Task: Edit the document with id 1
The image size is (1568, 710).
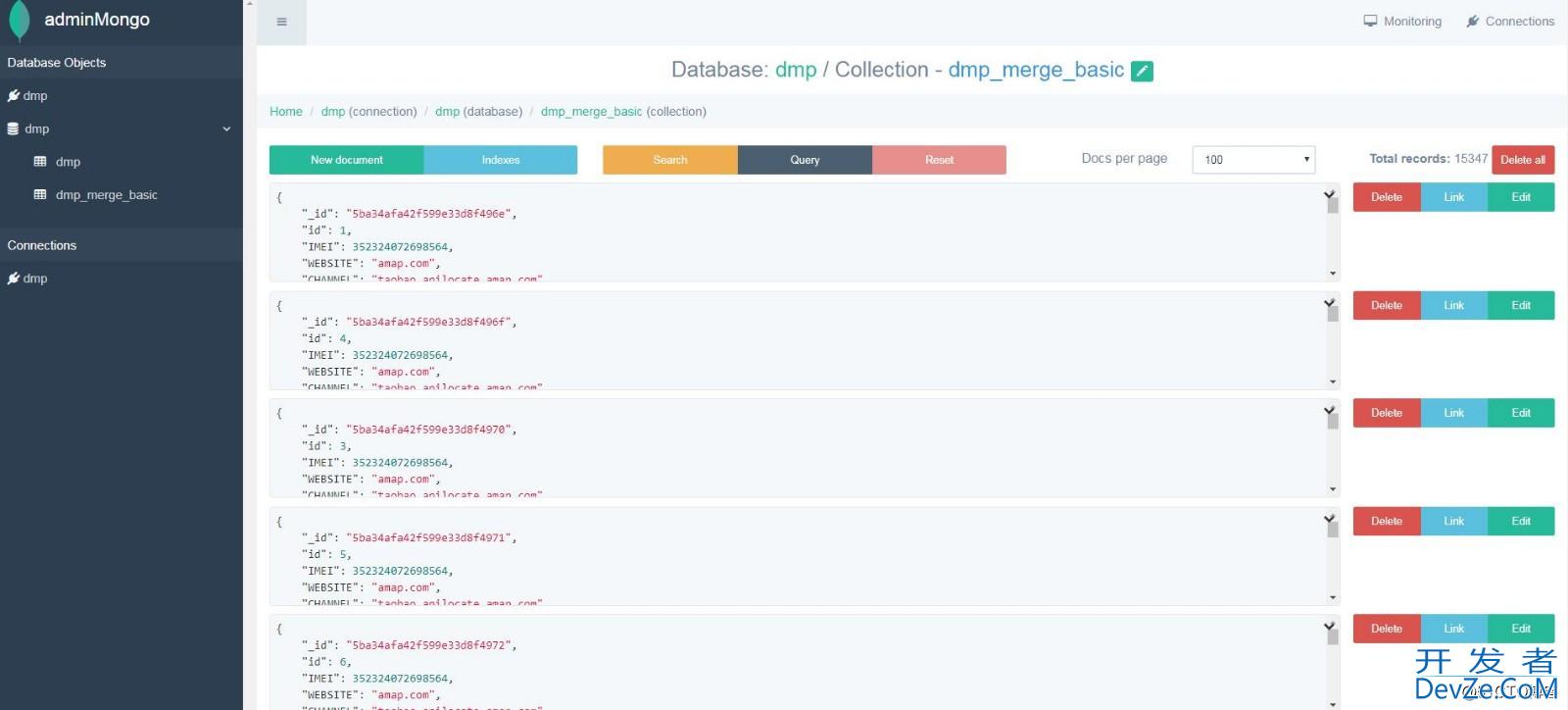Action: pyautogui.click(x=1521, y=197)
